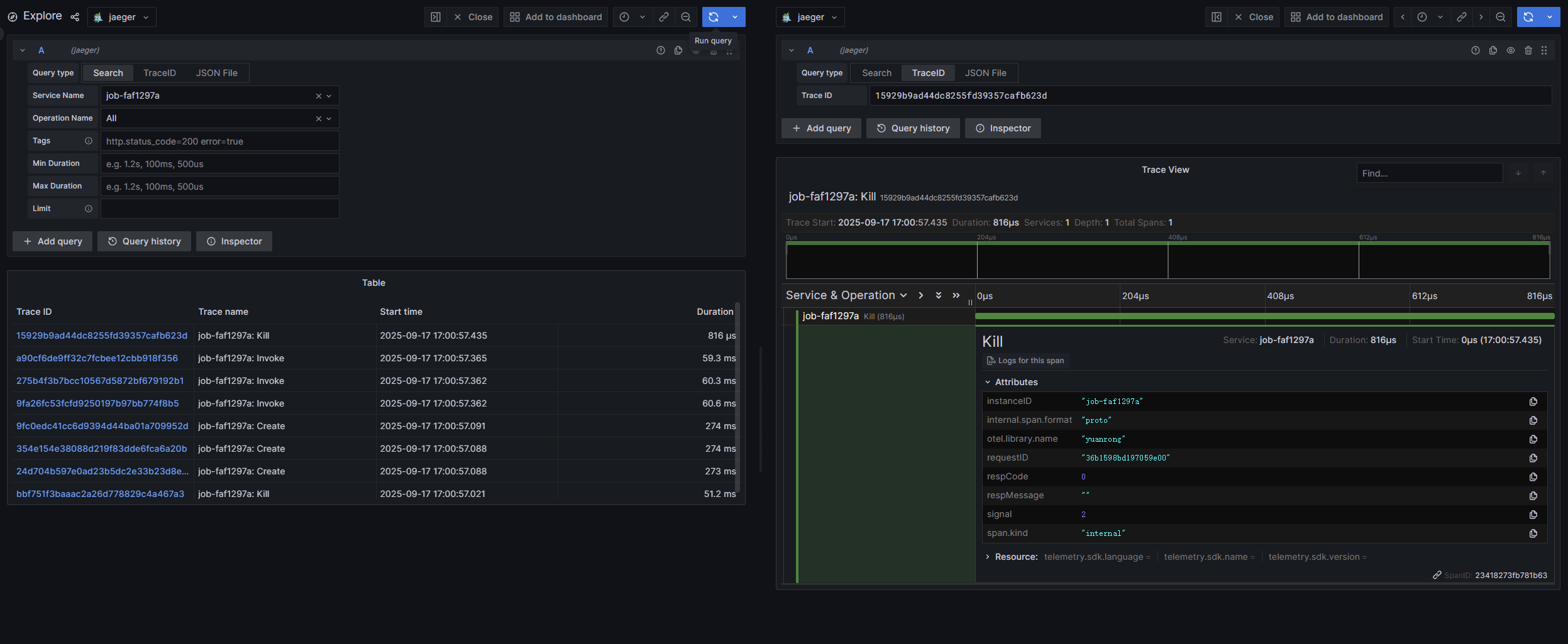This screenshot has width=1568, height=644.
Task: Expand all spans with double-down chevron
Action: (x=938, y=295)
